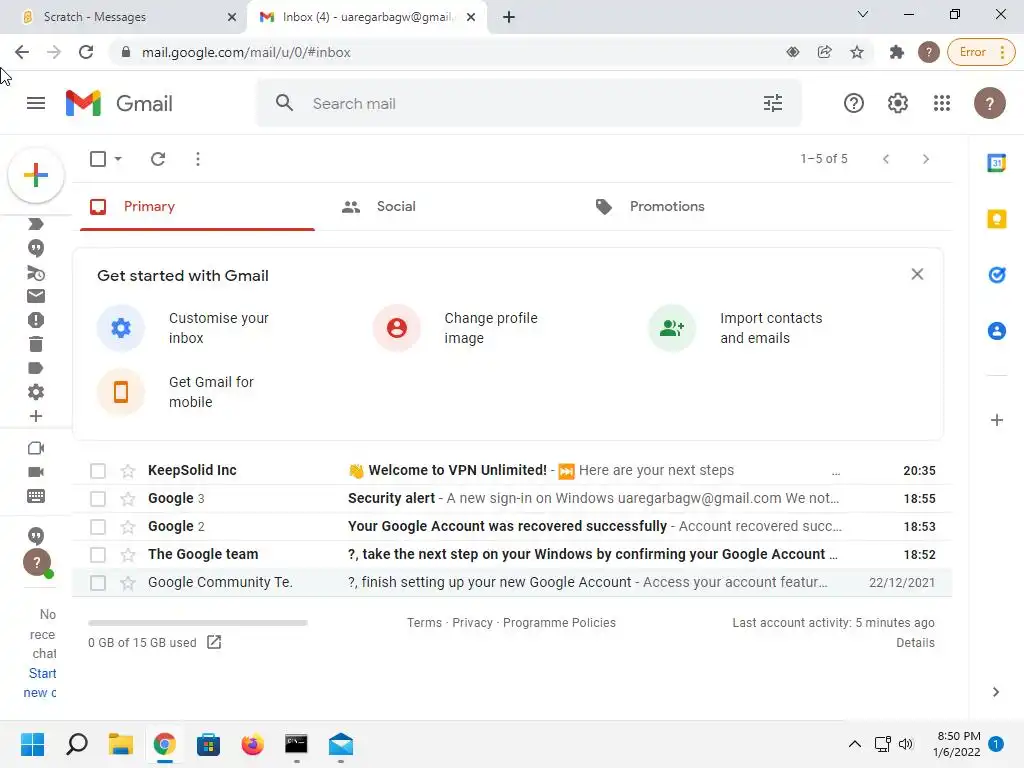The image size is (1024, 768).
Task: Click Details under last account activity
Action: point(915,643)
